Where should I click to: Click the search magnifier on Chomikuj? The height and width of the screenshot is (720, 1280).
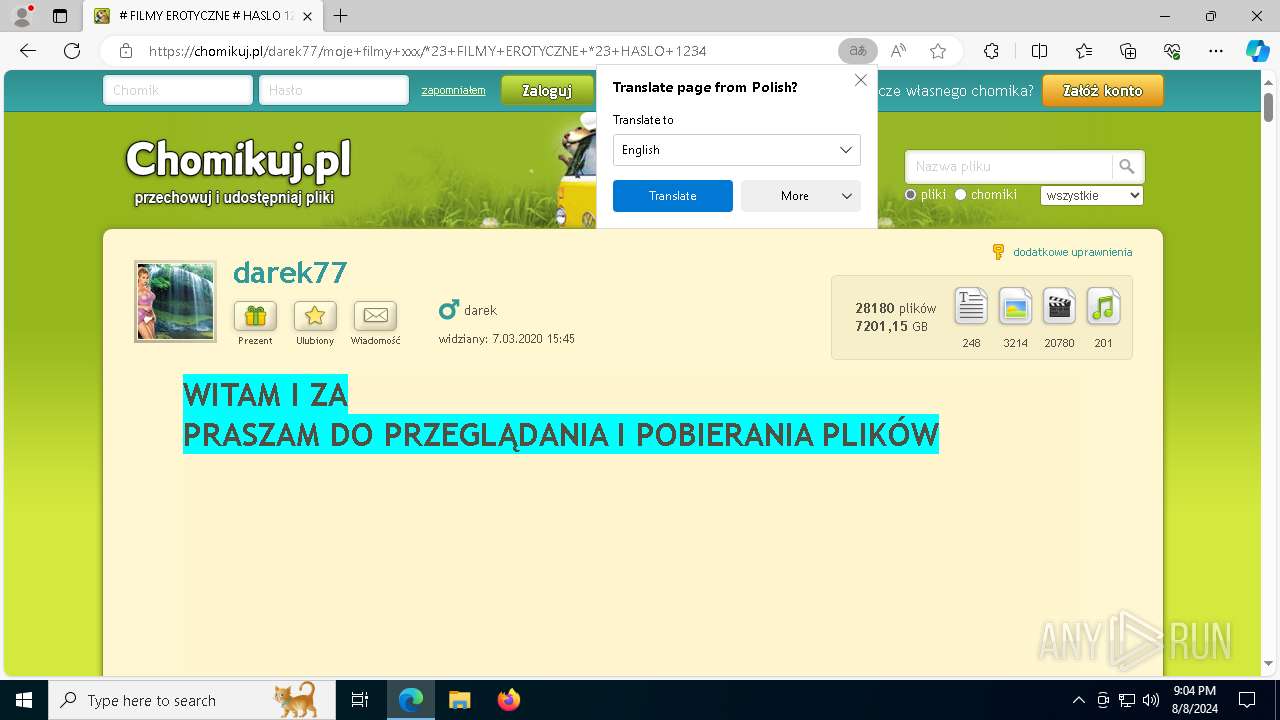(1127, 167)
